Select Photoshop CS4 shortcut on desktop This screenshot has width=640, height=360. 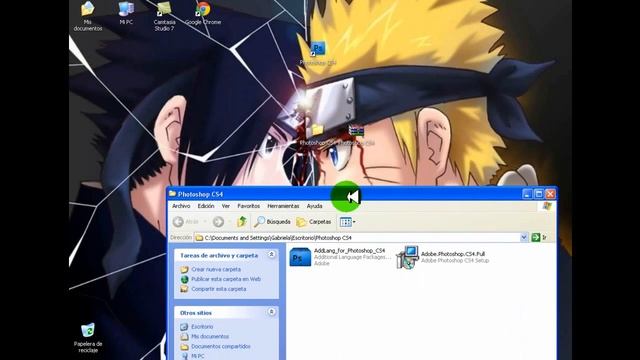point(318,53)
